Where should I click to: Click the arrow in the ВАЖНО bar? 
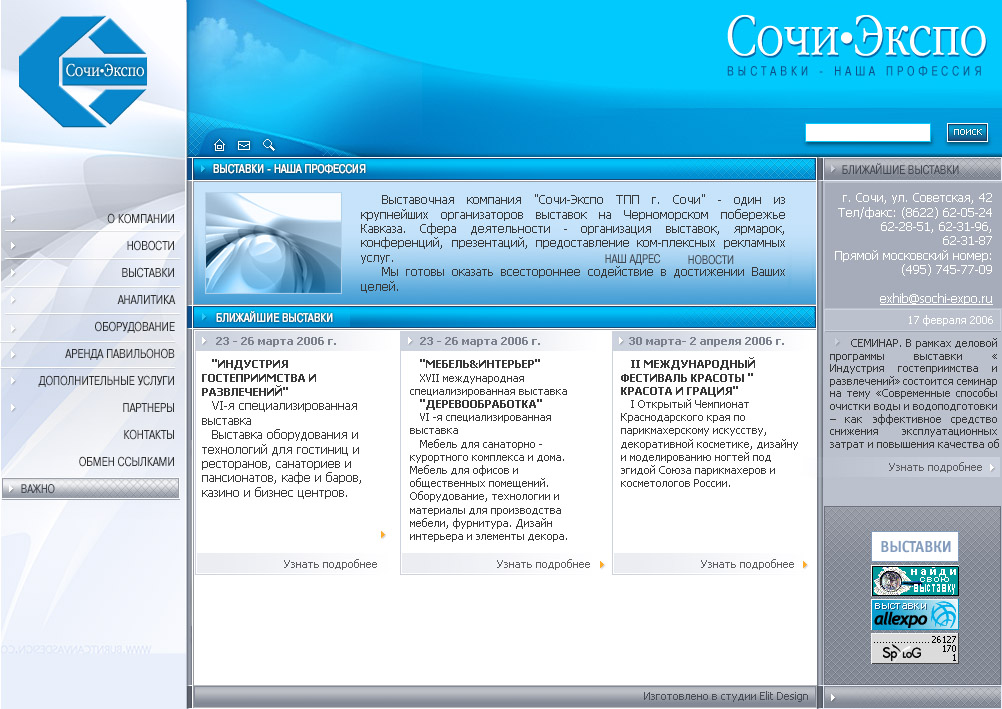coord(11,489)
